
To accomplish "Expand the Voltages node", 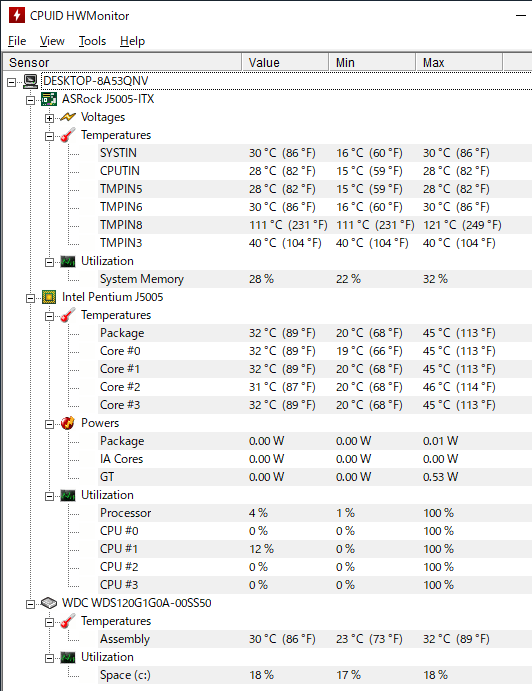I will (49, 118).
